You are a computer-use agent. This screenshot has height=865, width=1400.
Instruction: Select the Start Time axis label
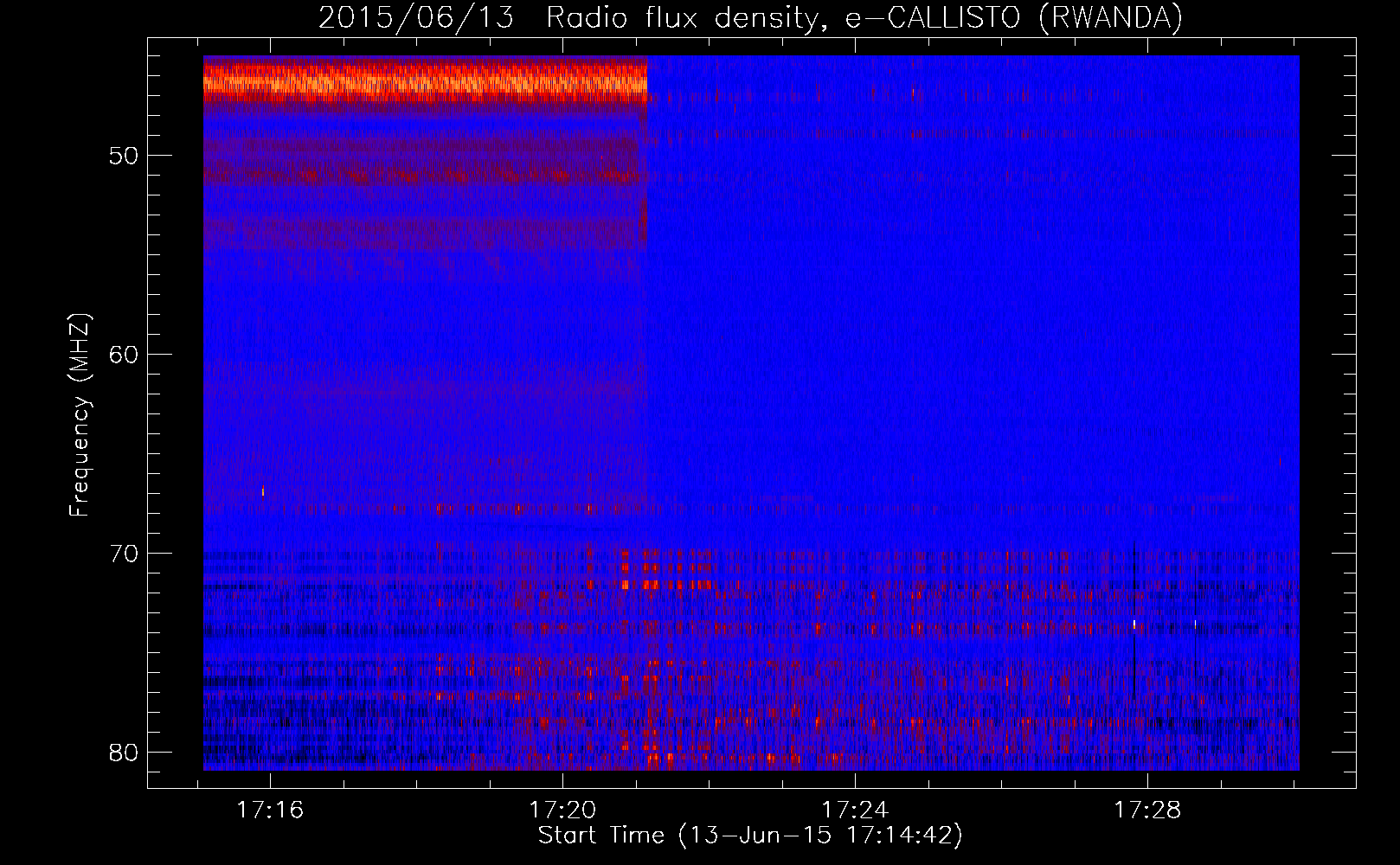coord(750,836)
